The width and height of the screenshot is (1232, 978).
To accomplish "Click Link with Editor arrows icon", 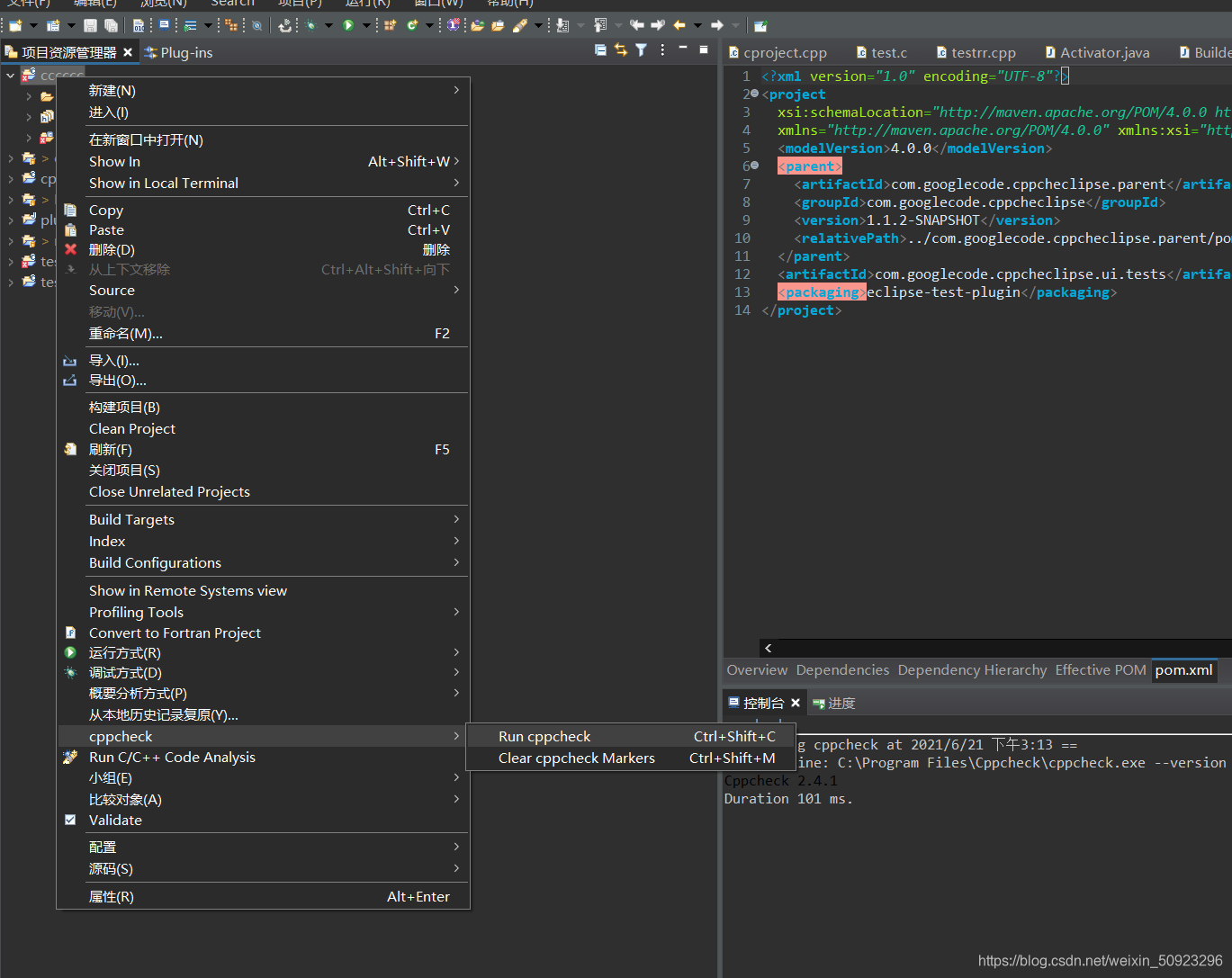I will 621,50.
